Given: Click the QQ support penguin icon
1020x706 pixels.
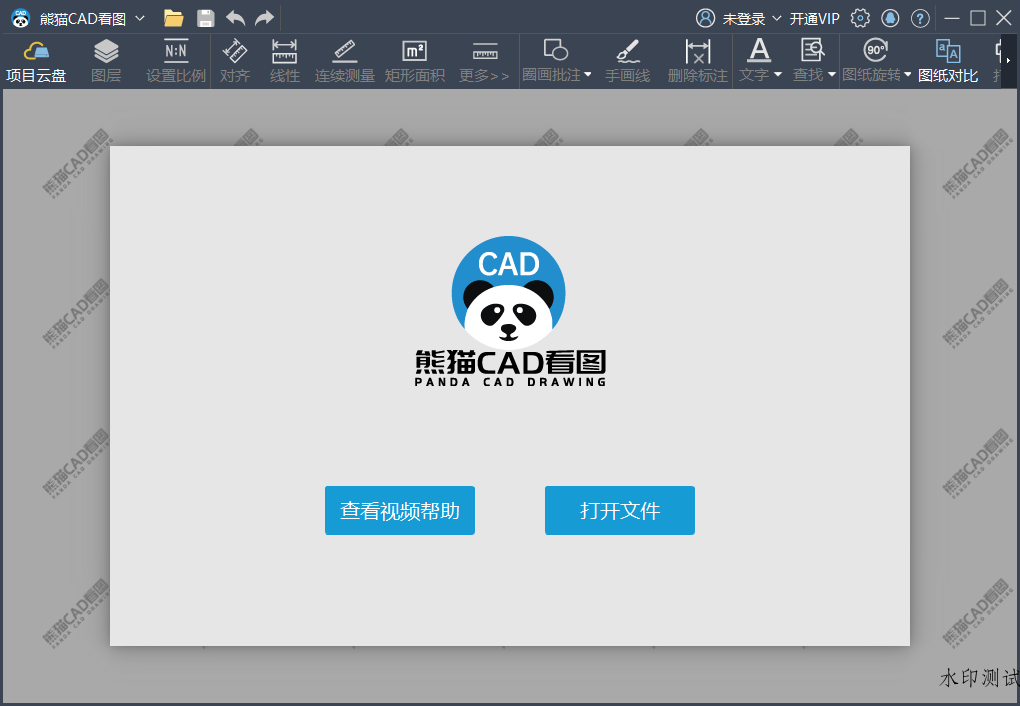Looking at the screenshot, I should [x=890, y=18].
